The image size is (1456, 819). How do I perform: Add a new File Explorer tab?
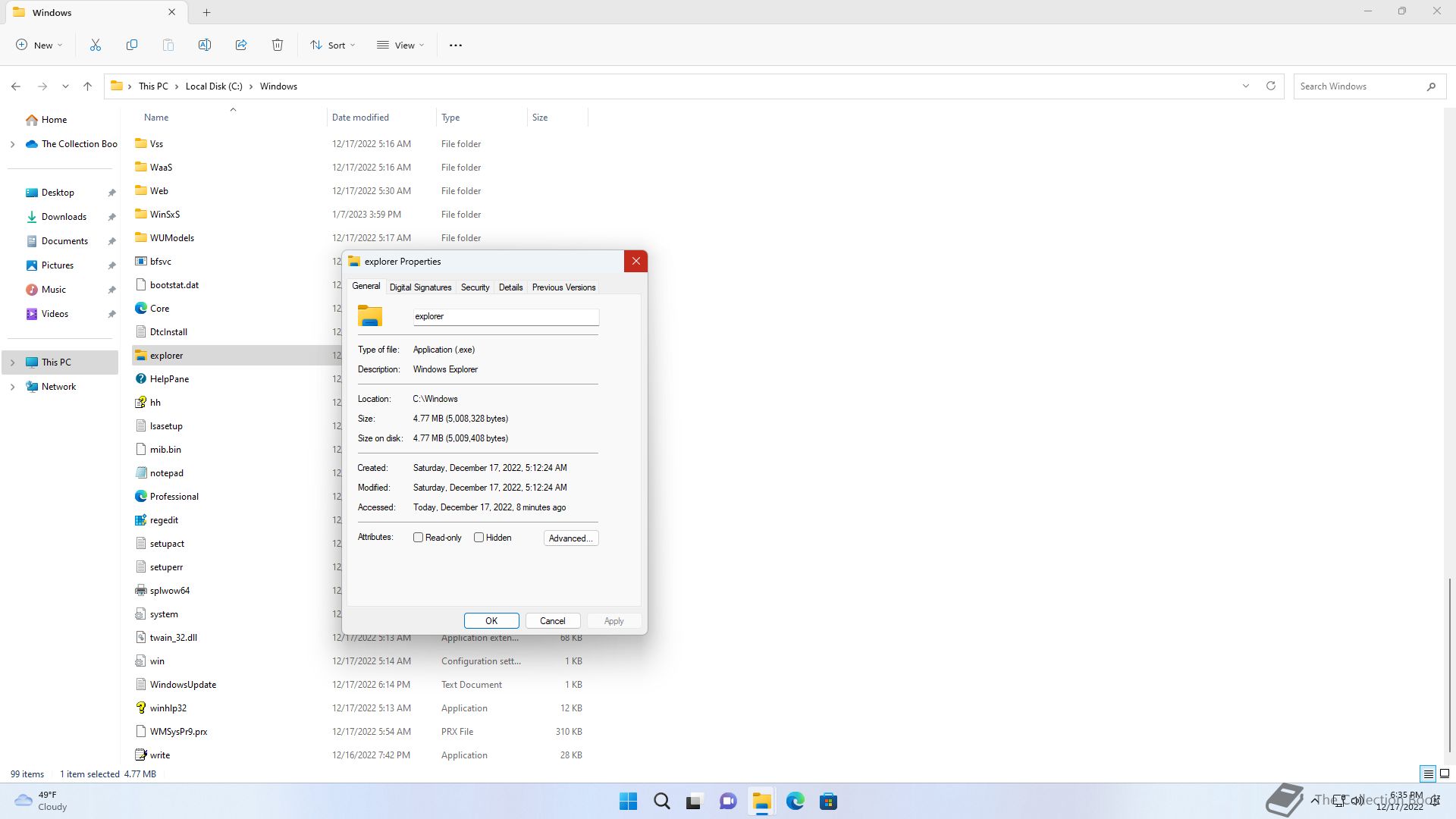[x=207, y=12]
